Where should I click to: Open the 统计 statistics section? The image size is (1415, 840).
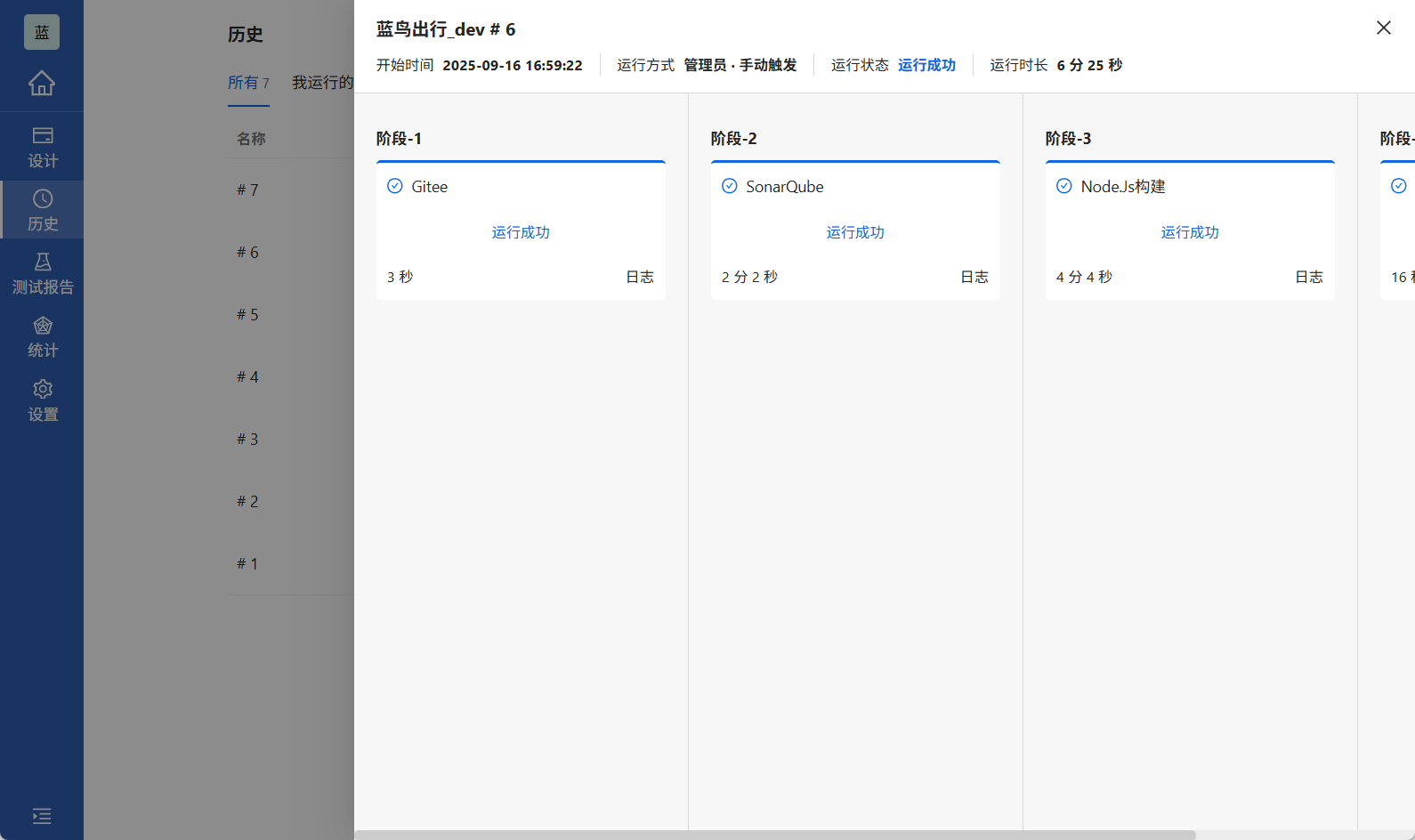[x=42, y=337]
